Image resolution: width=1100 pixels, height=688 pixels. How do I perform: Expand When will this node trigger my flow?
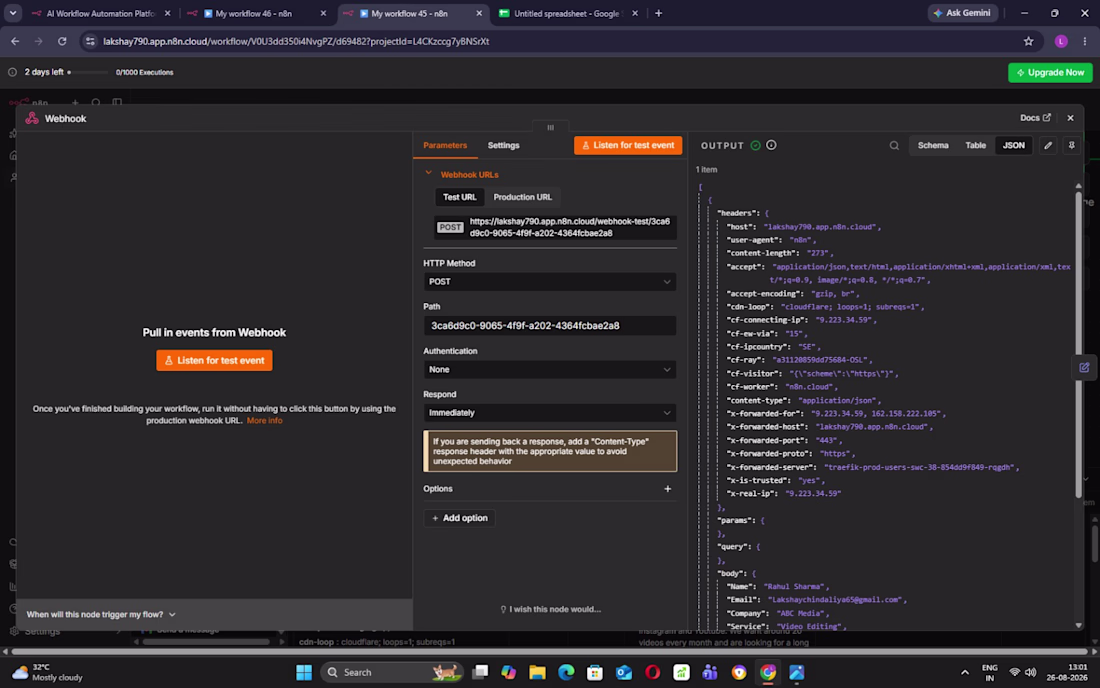click(101, 614)
